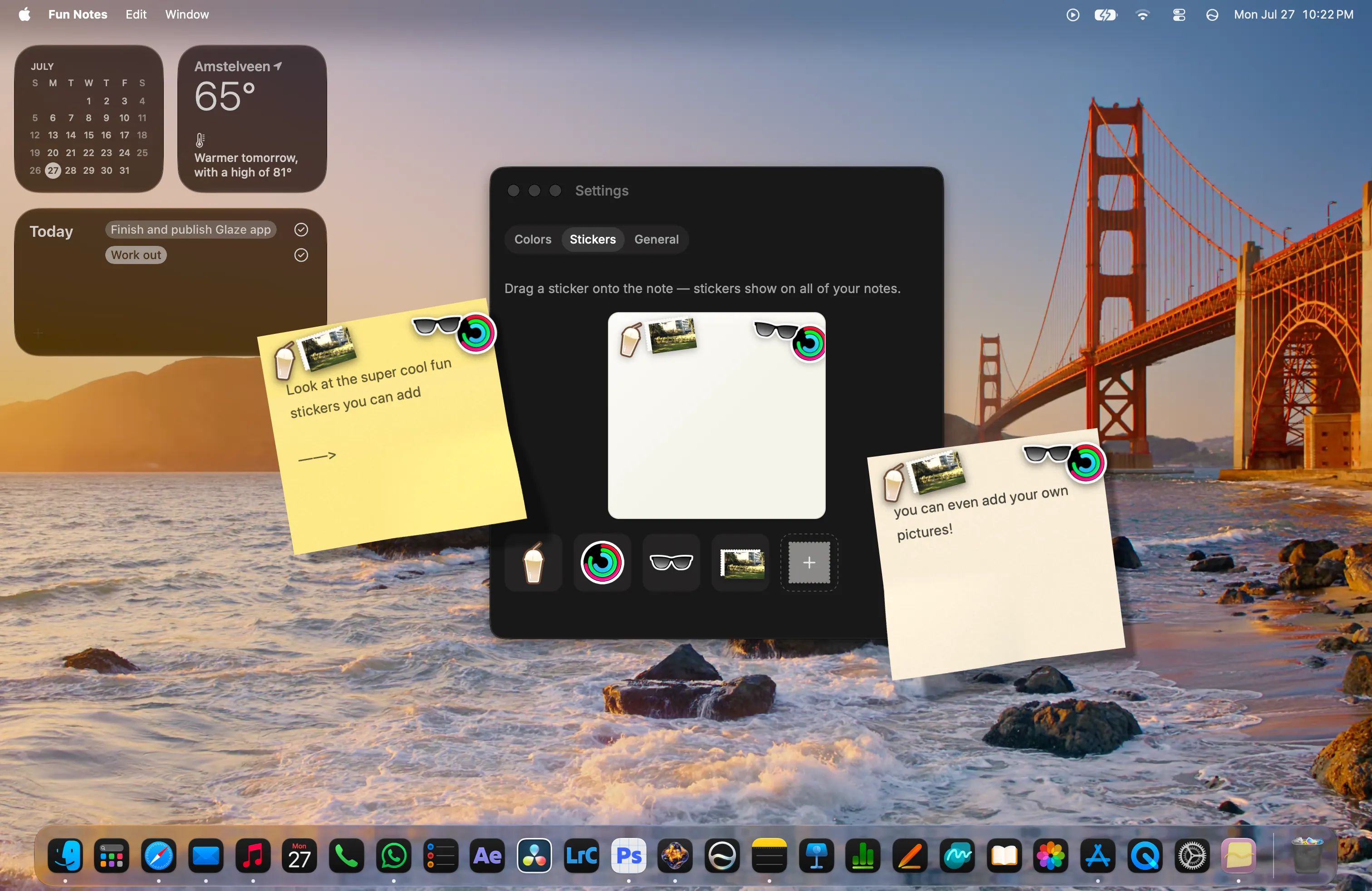Open Music from the Dock

pos(253,856)
